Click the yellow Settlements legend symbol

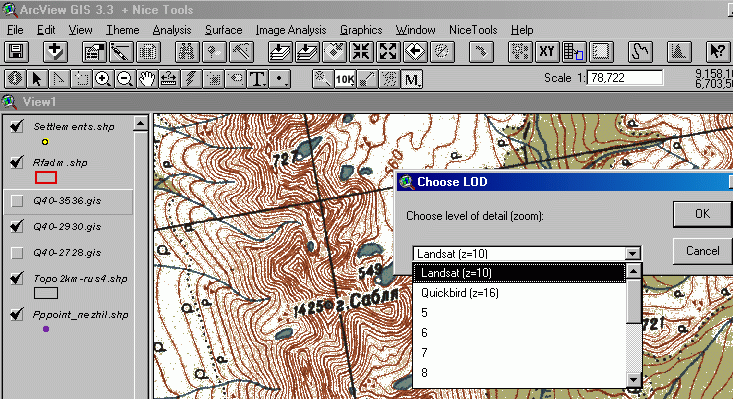pos(45,142)
